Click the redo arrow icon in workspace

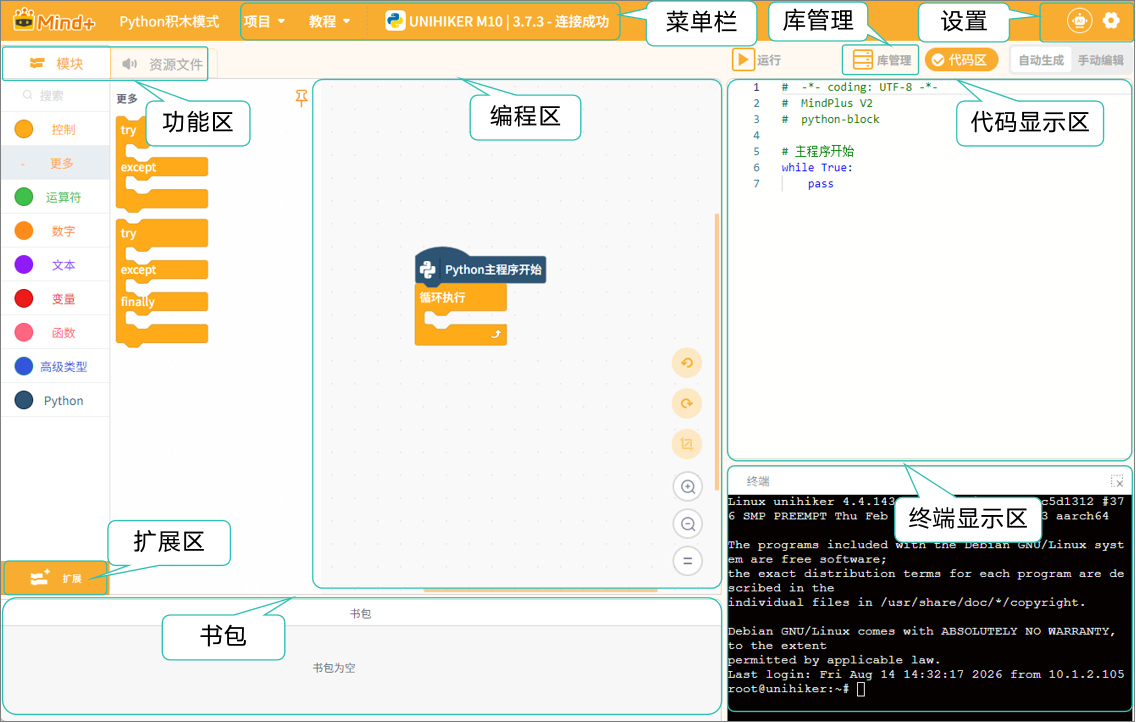687,404
